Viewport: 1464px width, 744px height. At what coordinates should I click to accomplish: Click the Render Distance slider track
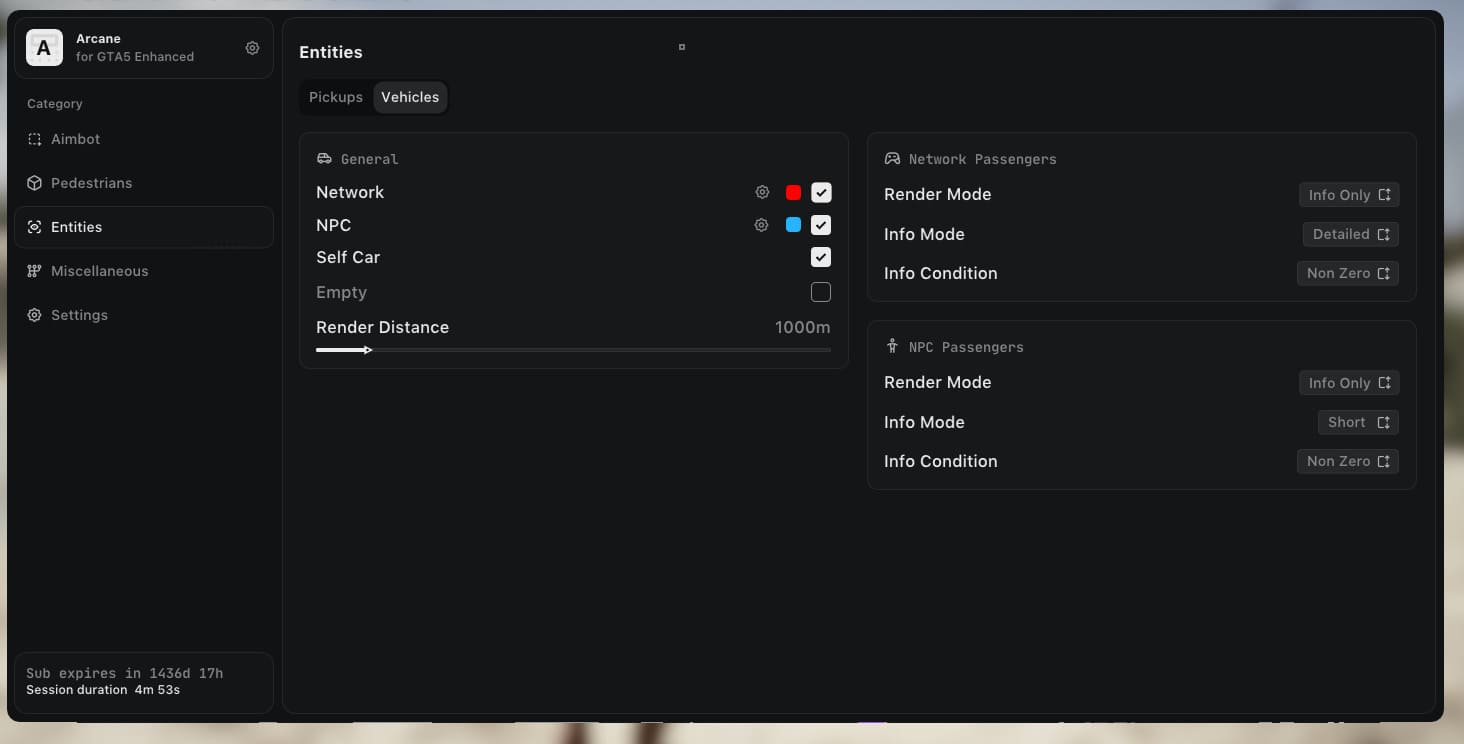573,350
